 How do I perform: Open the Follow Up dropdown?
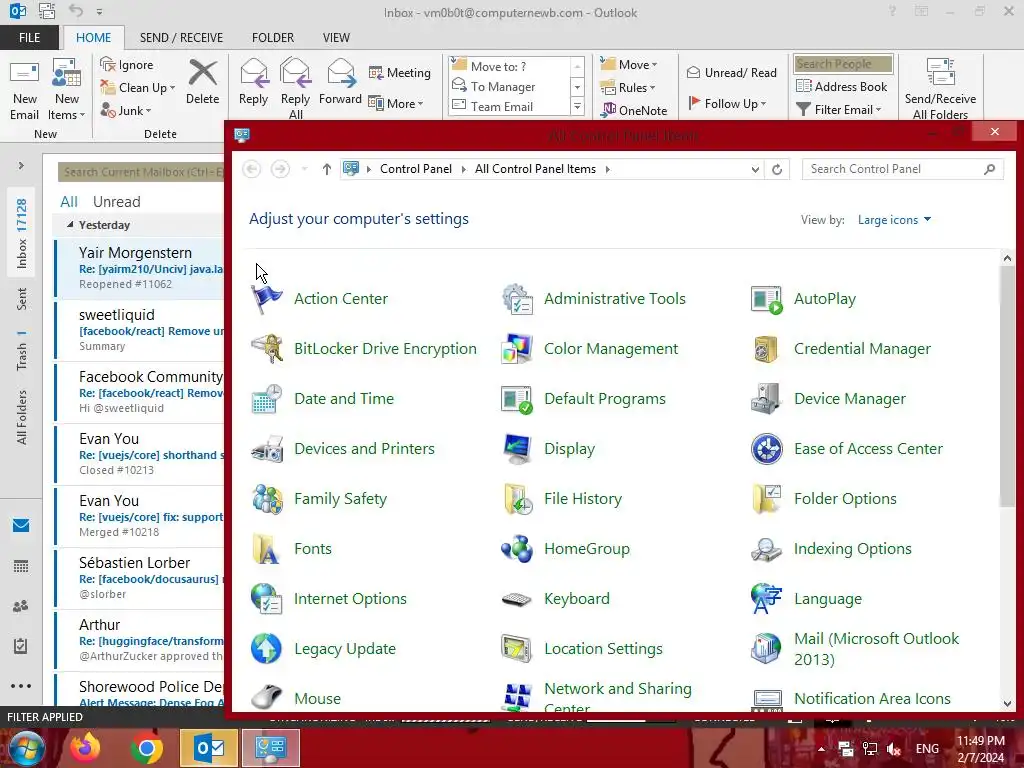(x=727, y=103)
